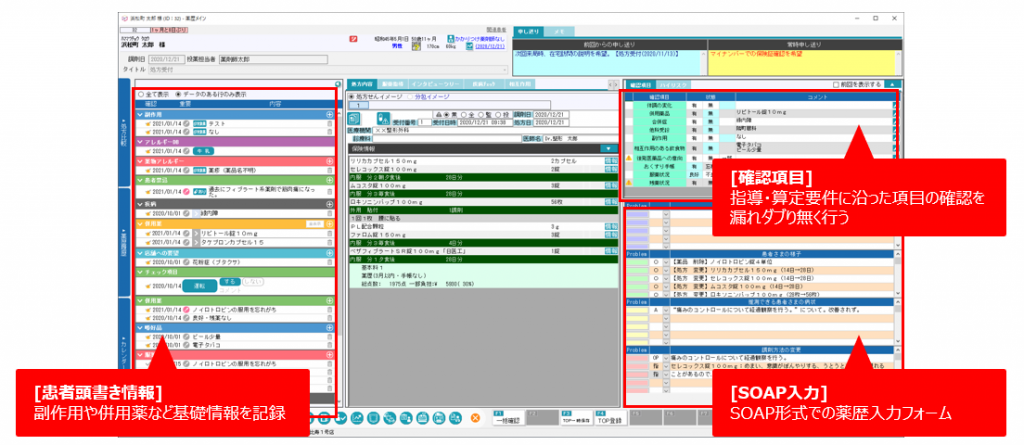Enable the 前回を表示する checkbox
Image resolution: width=1024 pixels, height=445 pixels.
(x=837, y=84)
